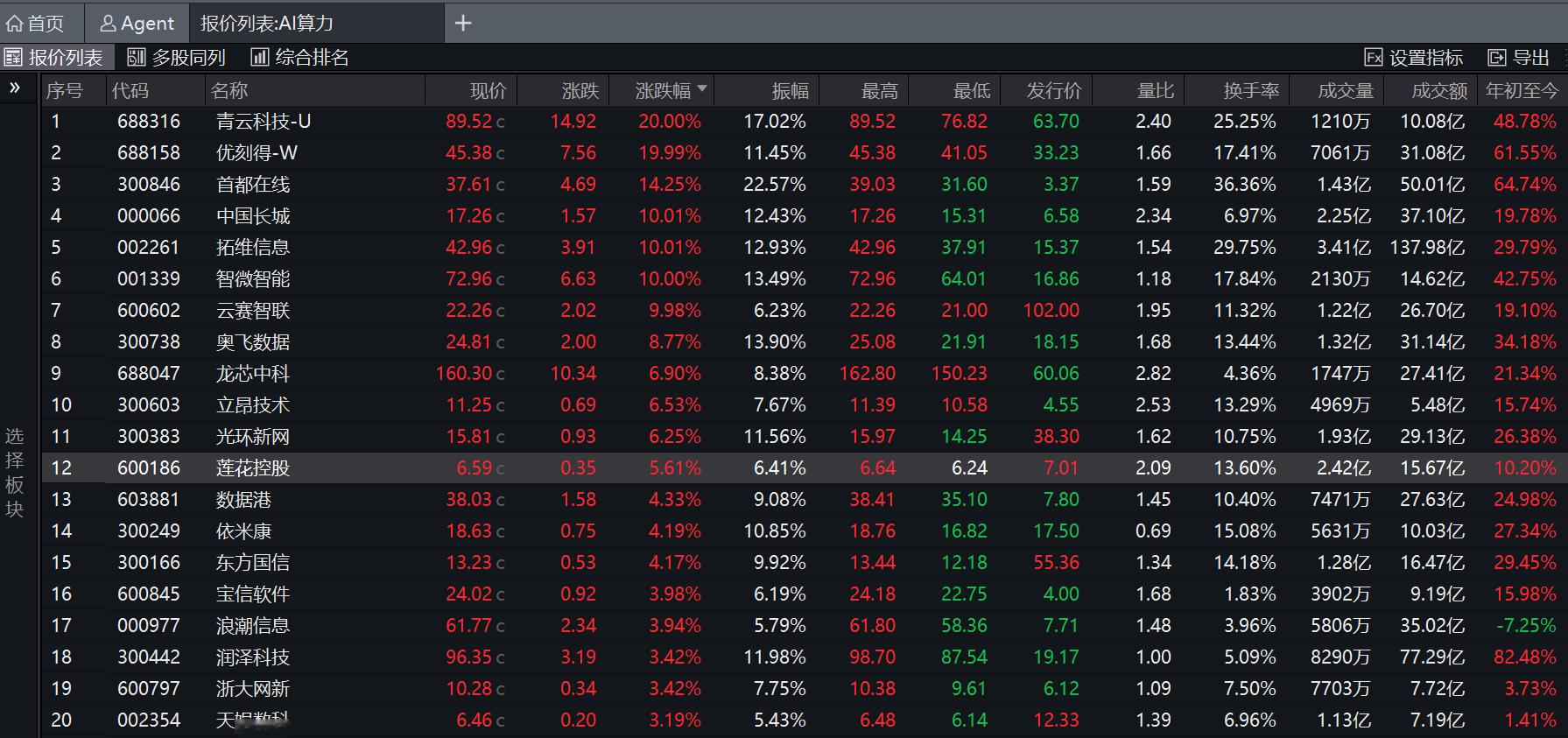Sort by 量比 column header
This screenshot has width=1568, height=738.
(1155, 90)
